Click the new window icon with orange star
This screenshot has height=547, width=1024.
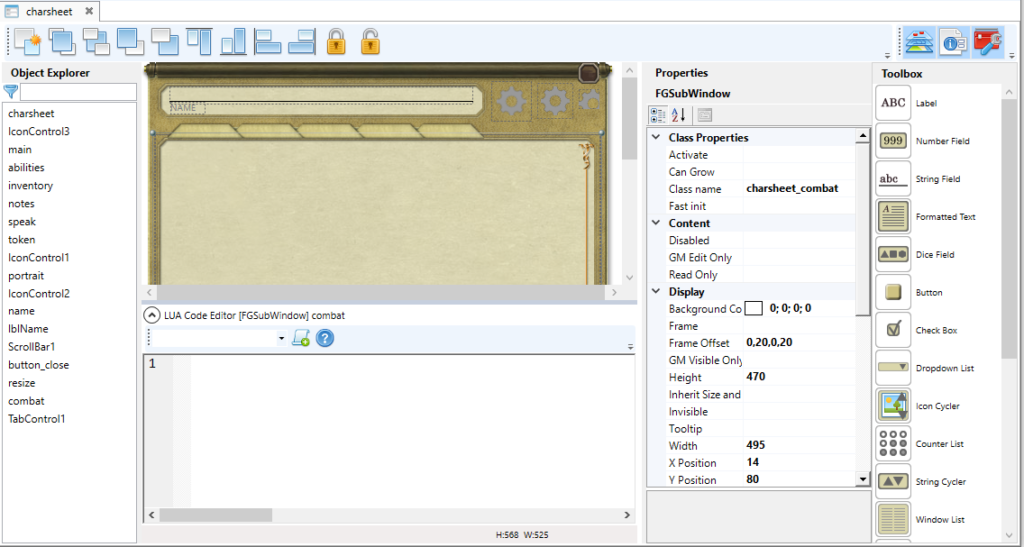(x=27, y=42)
